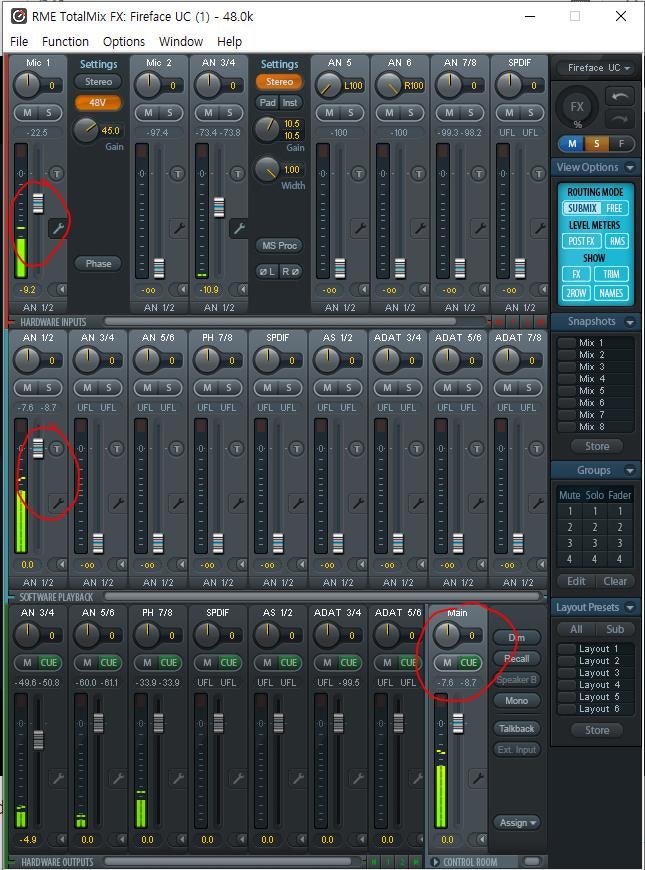Click T trim button on playback AN 1/2
The height and width of the screenshot is (870, 645).
coord(57,448)
